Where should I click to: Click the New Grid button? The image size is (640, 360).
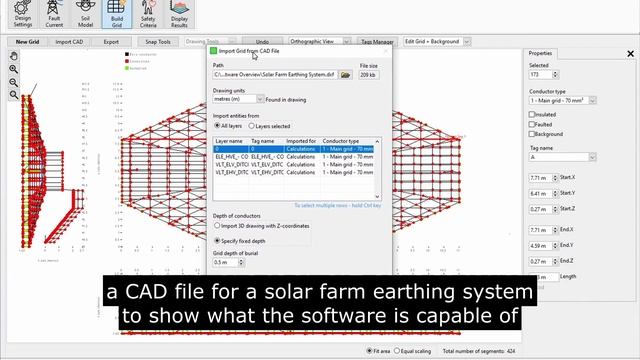click(27, 42)
